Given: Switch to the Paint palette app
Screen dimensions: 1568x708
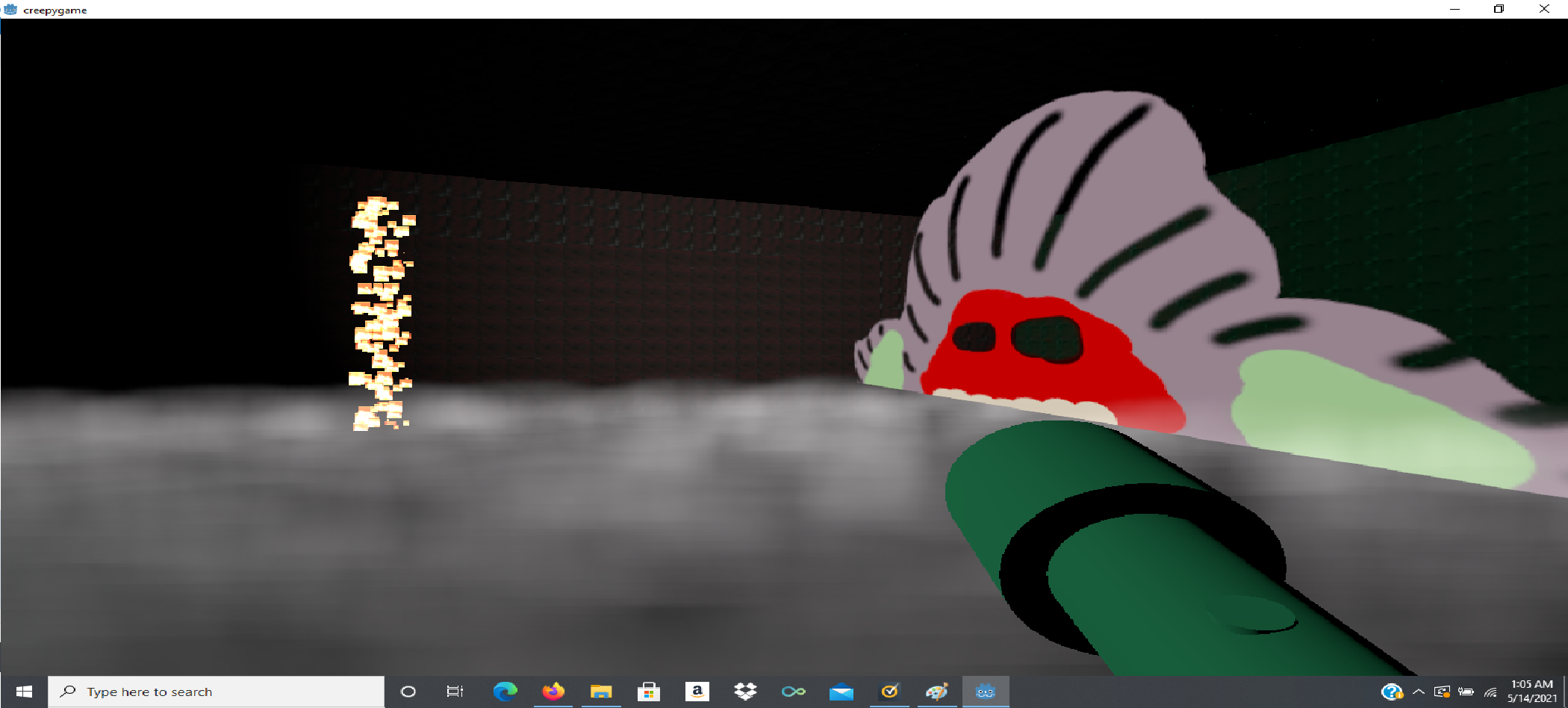Looking at the screenshot, I should 937,692.
